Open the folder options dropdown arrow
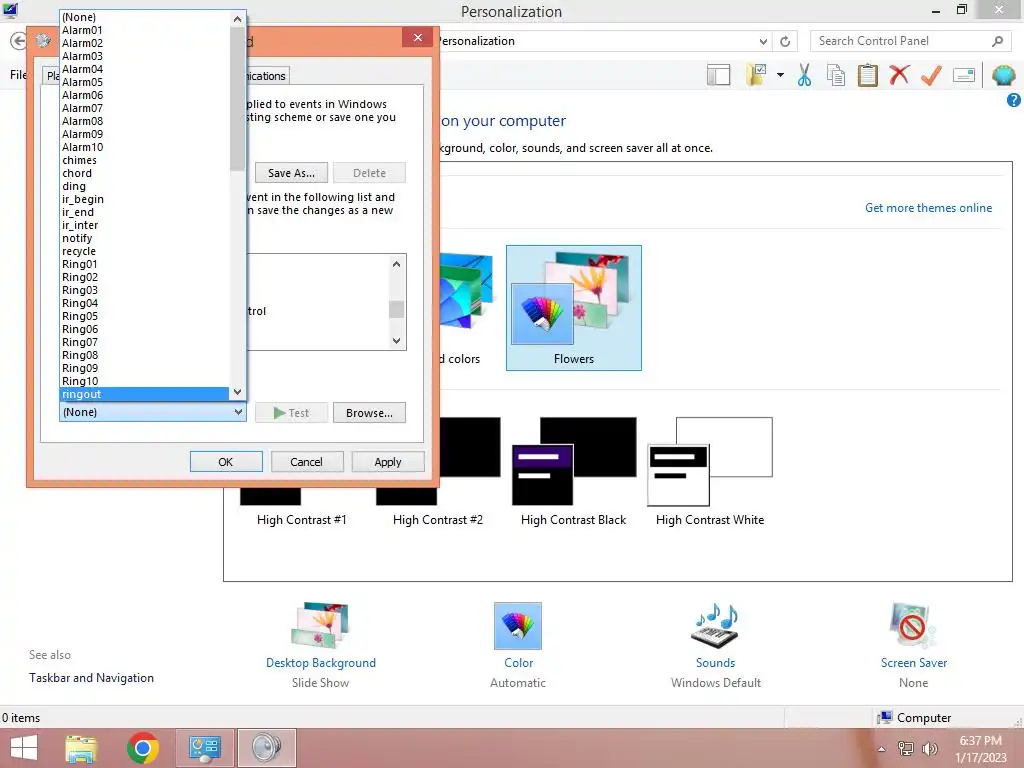The image size is (1024, 768). pyautogui.click(x=780, y=75)
